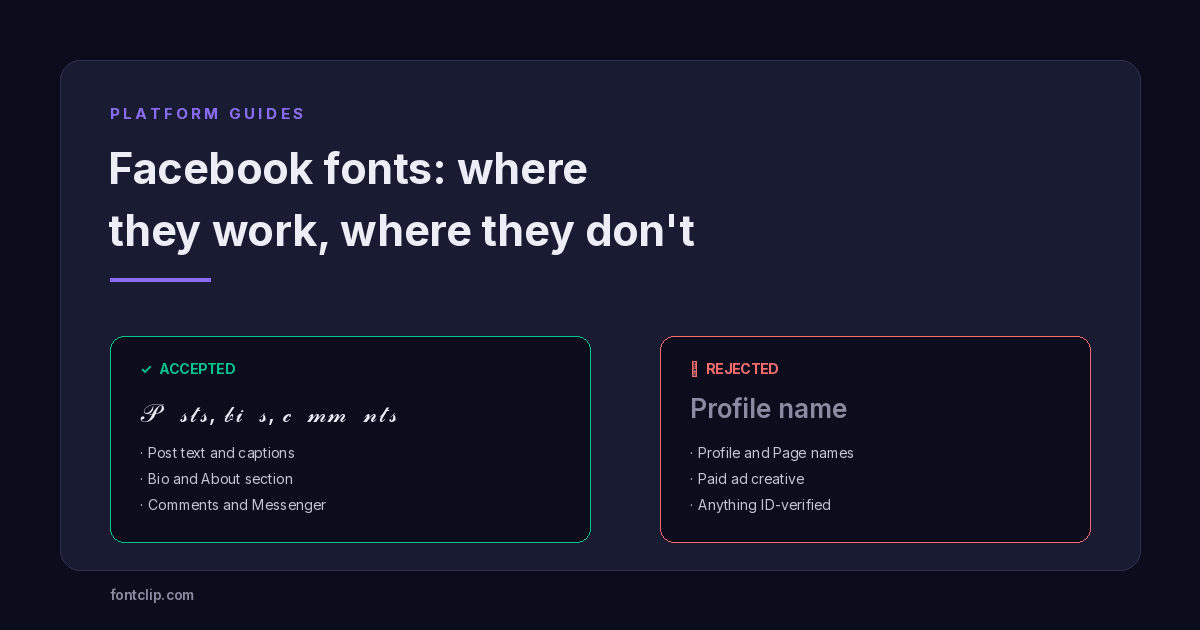This screenshot has width=1200, height=630.
Task: Click "Paid ad creative"
Action: (x=750, y=479)
